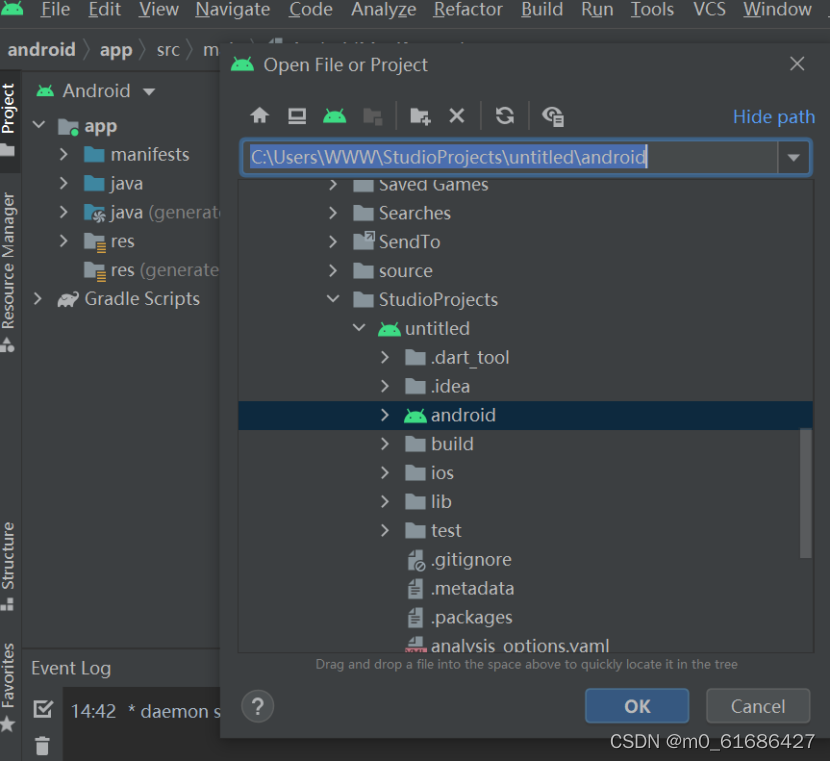
Task: Click the src breadcrumb in navigation bar
Action: (x=168, y=50)
